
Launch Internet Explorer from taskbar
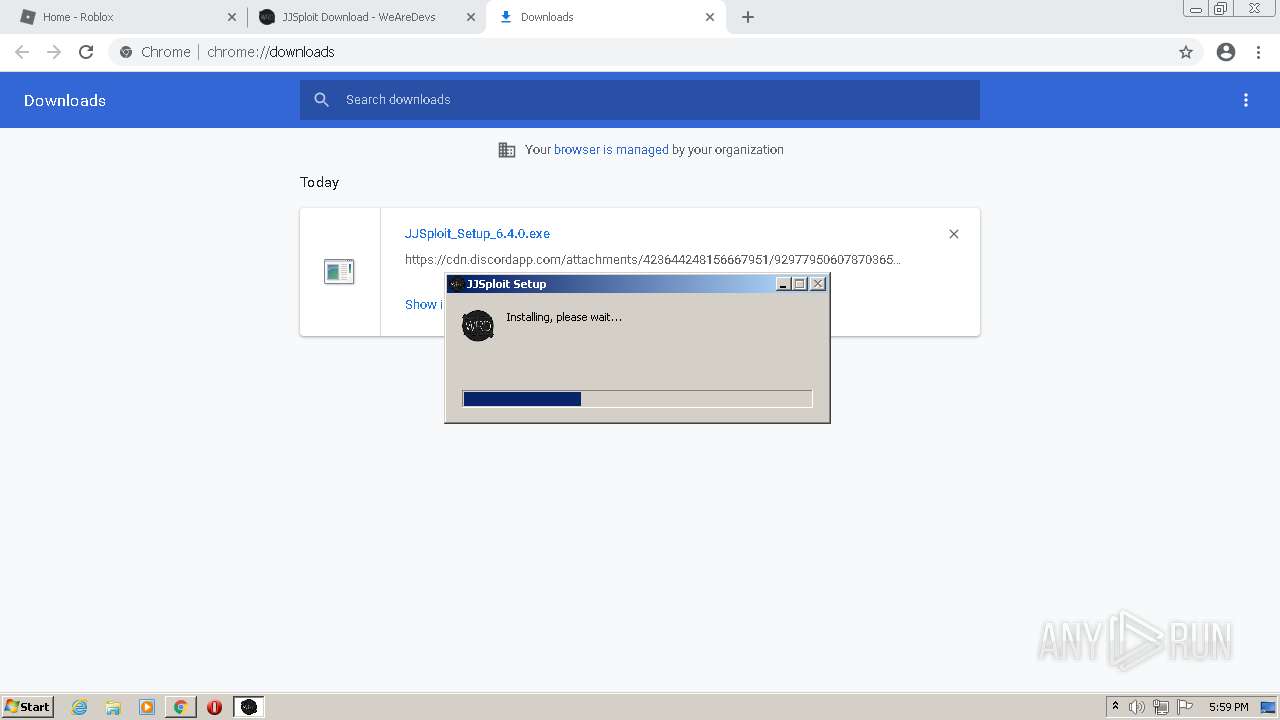(x=79, y=707)
